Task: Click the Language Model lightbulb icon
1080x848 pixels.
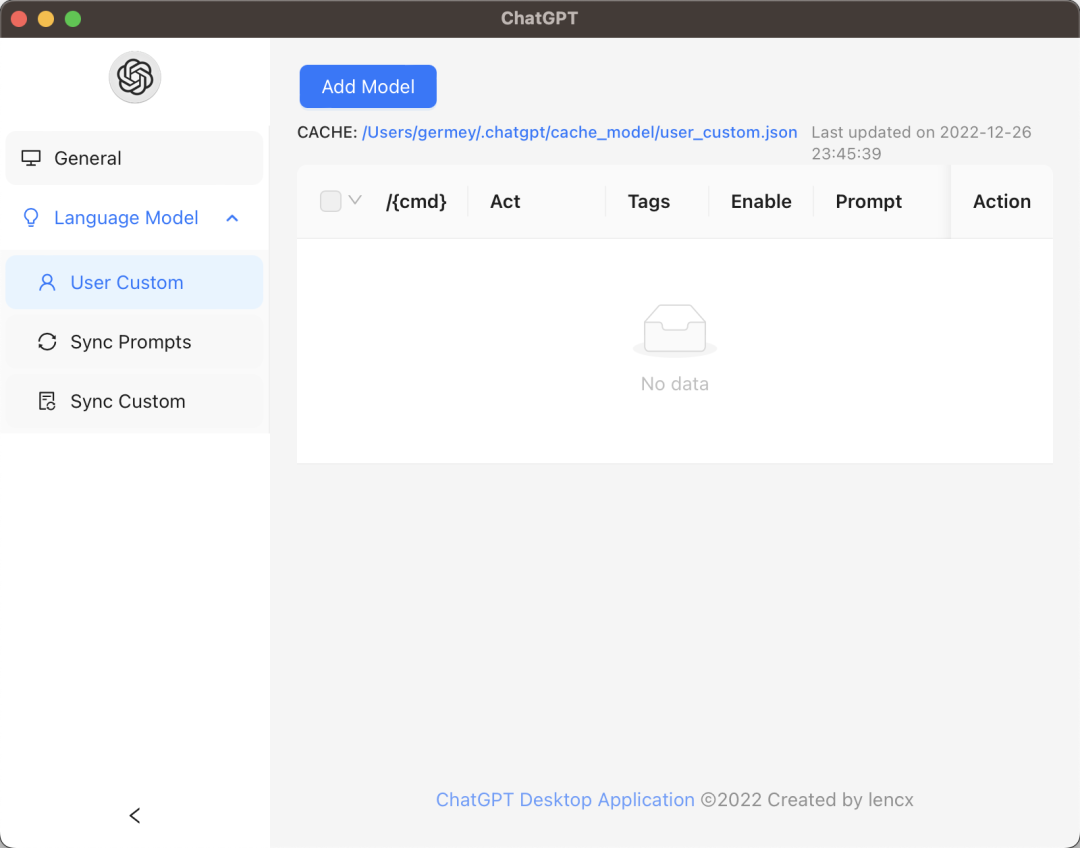Action: 31,218
